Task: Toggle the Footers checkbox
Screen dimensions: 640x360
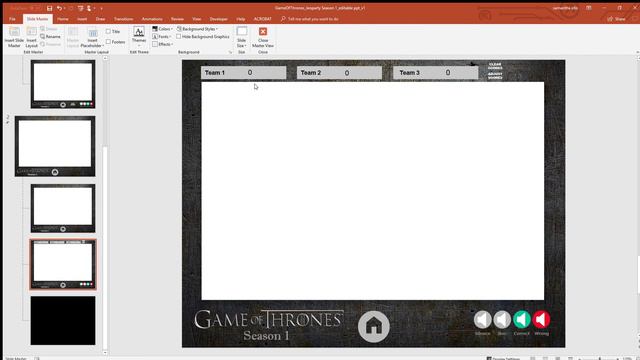Action: tap(108, 42)
